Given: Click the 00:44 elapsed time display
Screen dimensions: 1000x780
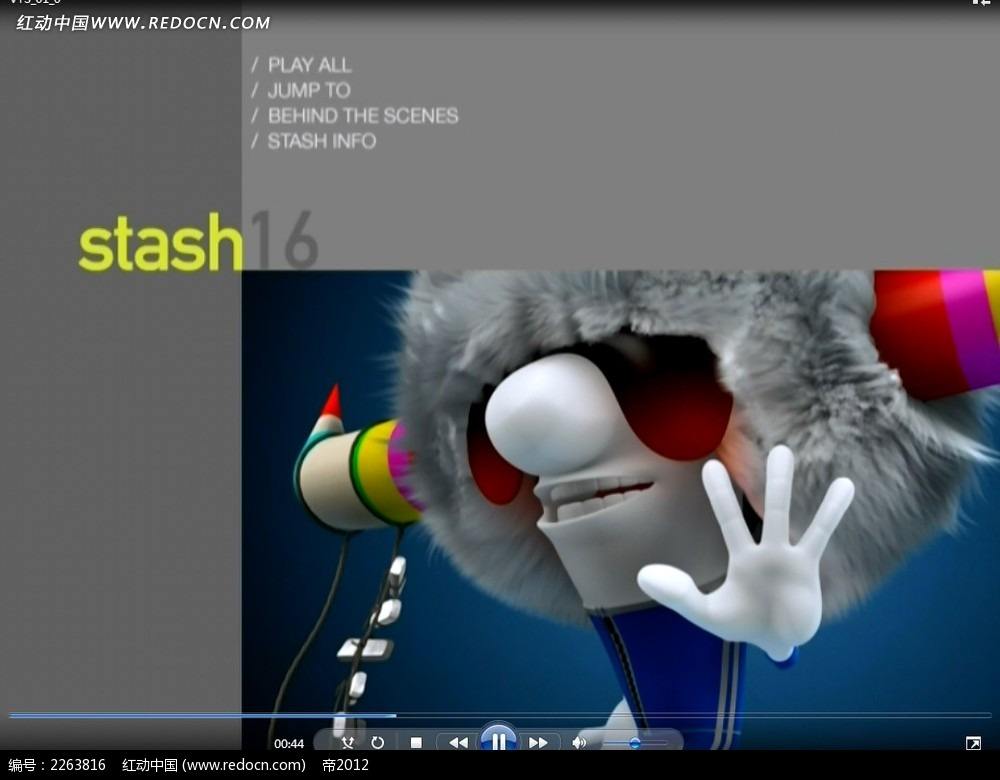Looking at the screenshot, I should coord(289,744).
